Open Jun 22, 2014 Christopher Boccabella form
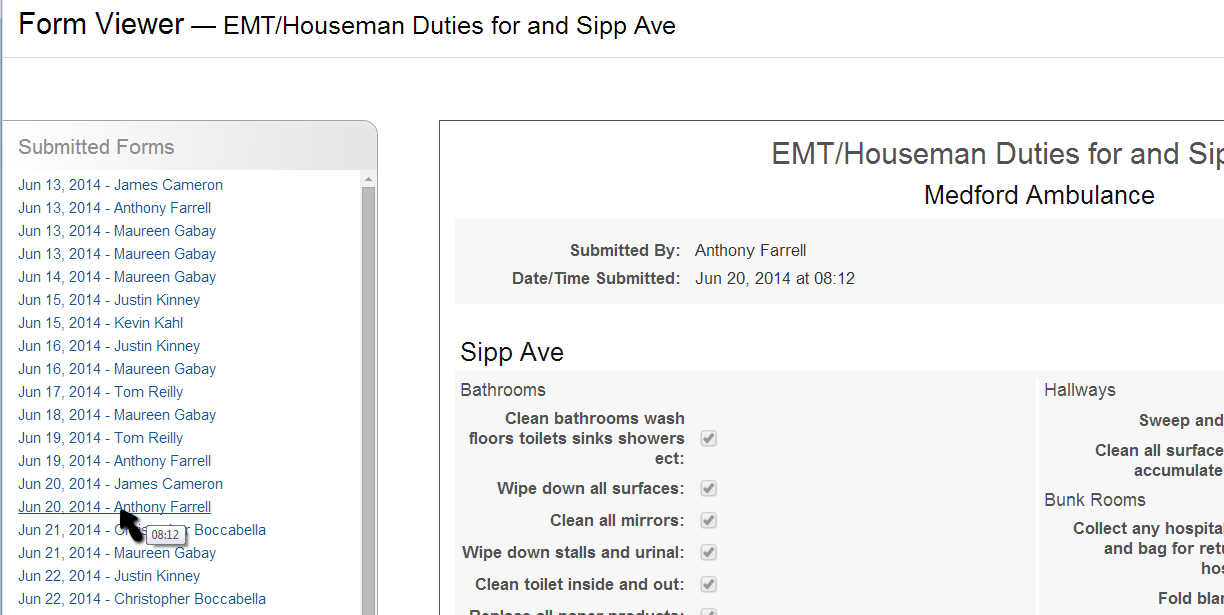 pos(142,599)
